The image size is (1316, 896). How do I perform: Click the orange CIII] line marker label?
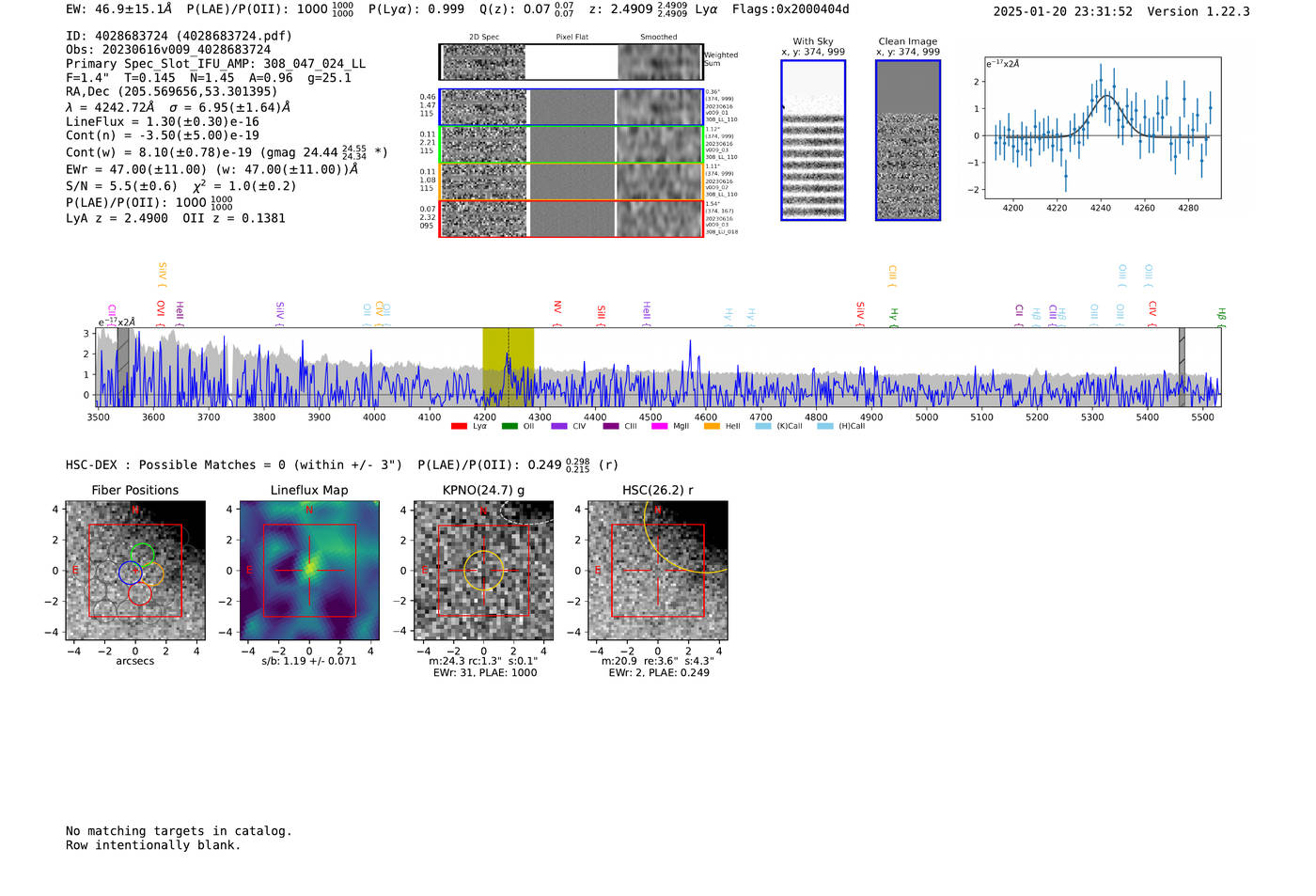(892, 275)
